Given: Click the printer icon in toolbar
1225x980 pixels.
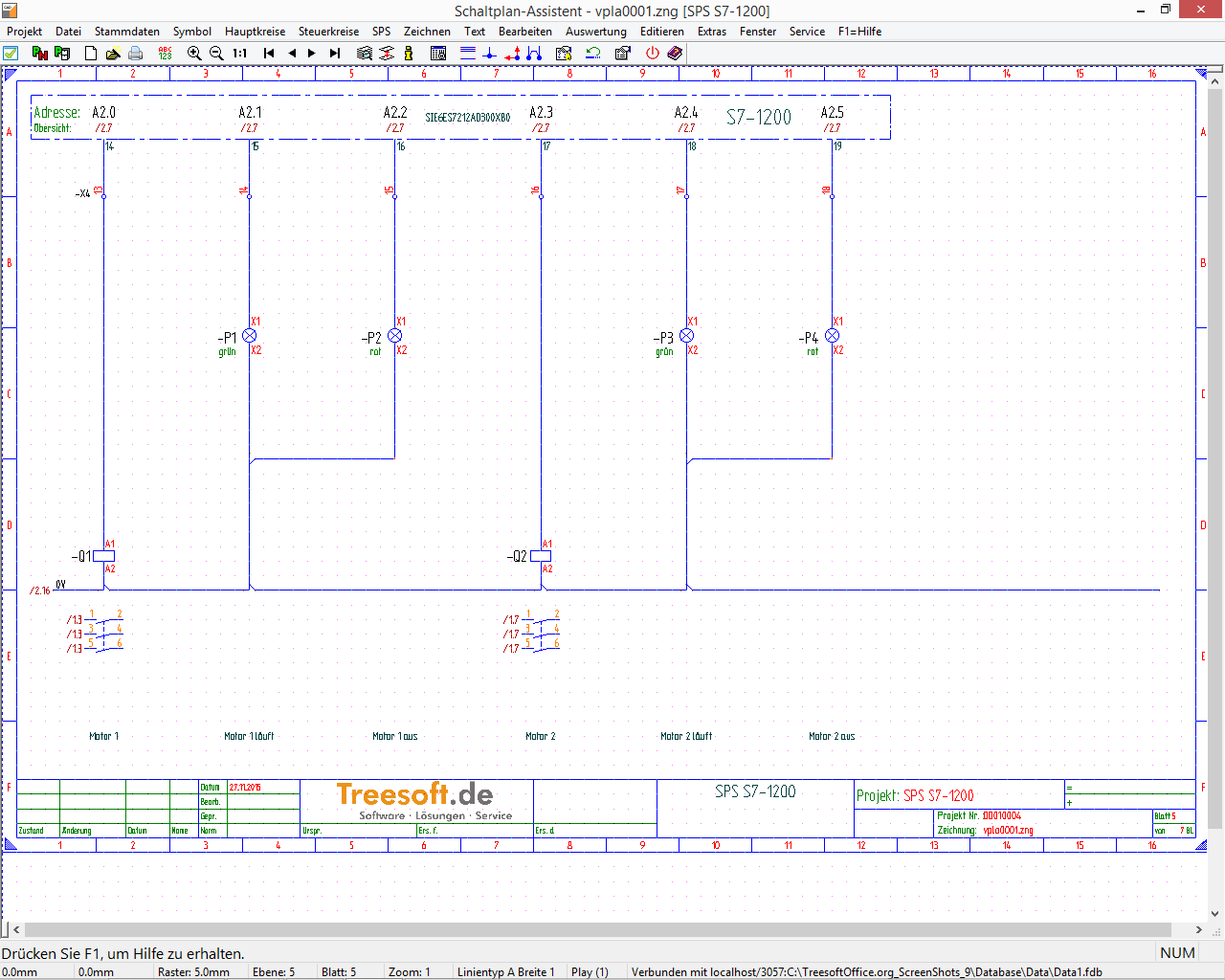Looking at the screenshot, I should pyautogui.click(x=136, y=54).
